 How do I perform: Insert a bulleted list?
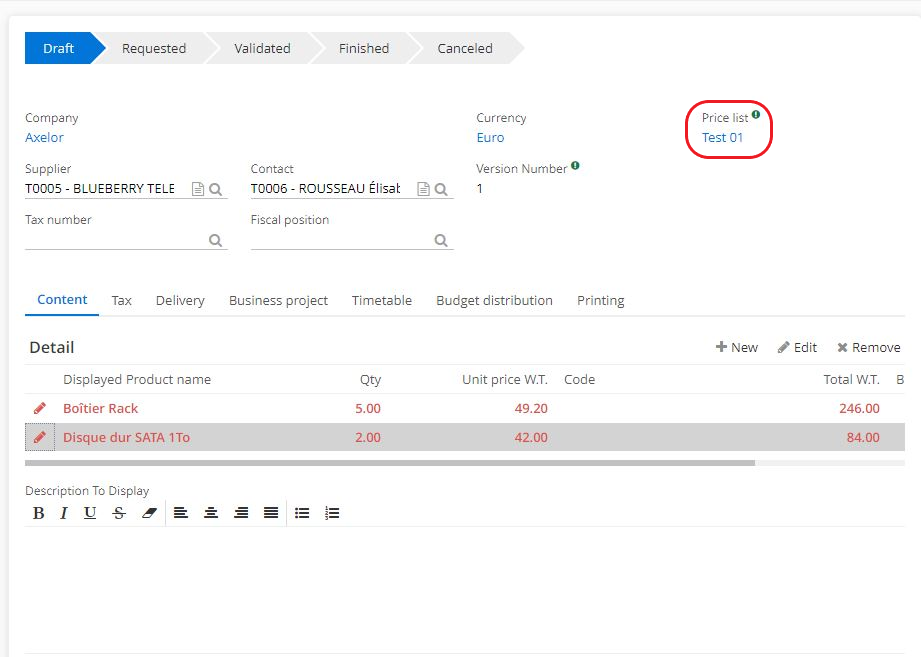pyautogui.click(x=302, y=513)
